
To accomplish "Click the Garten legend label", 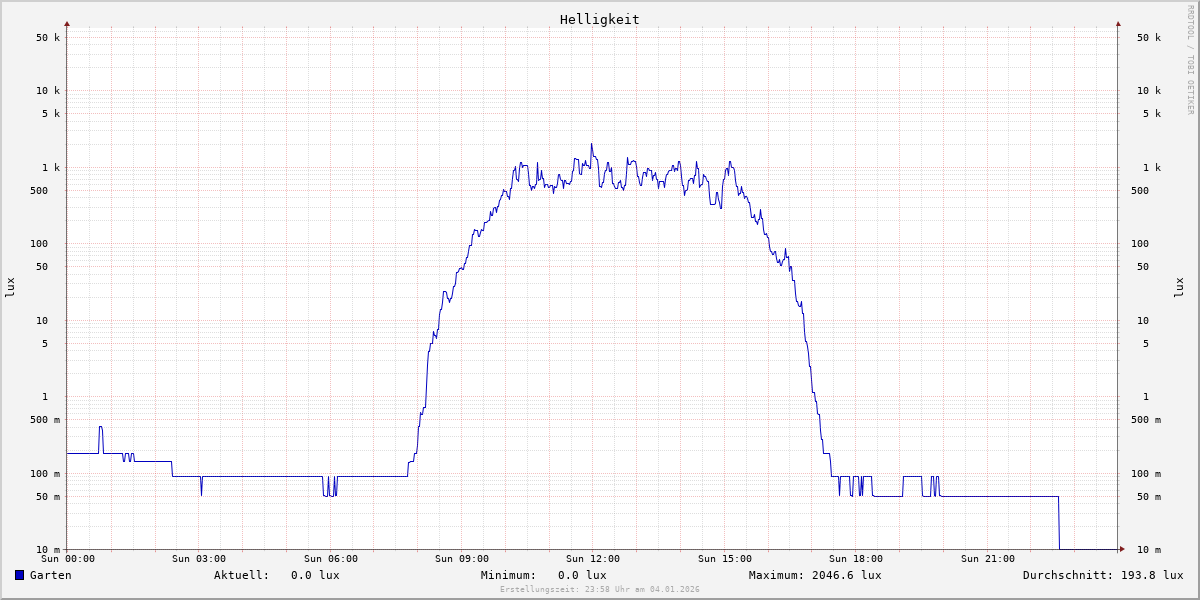I will (x=50, y=575).
